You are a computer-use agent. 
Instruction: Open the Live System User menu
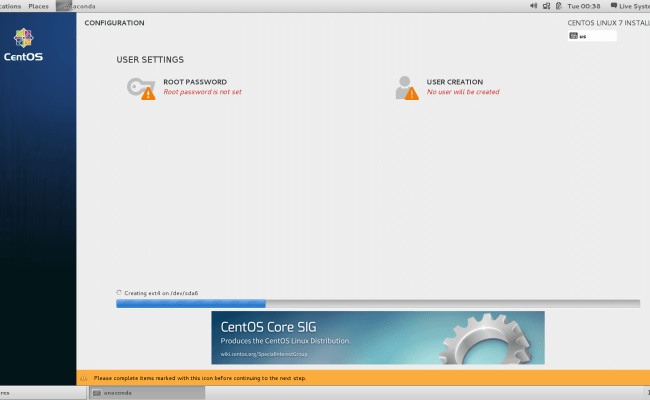[630, 6]
